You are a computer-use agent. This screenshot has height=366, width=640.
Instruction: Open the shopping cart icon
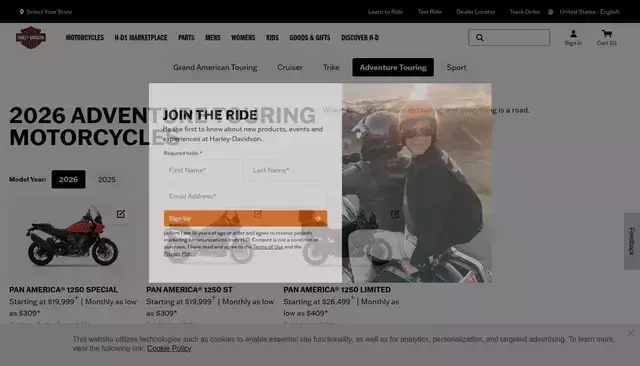pos(607,38)
